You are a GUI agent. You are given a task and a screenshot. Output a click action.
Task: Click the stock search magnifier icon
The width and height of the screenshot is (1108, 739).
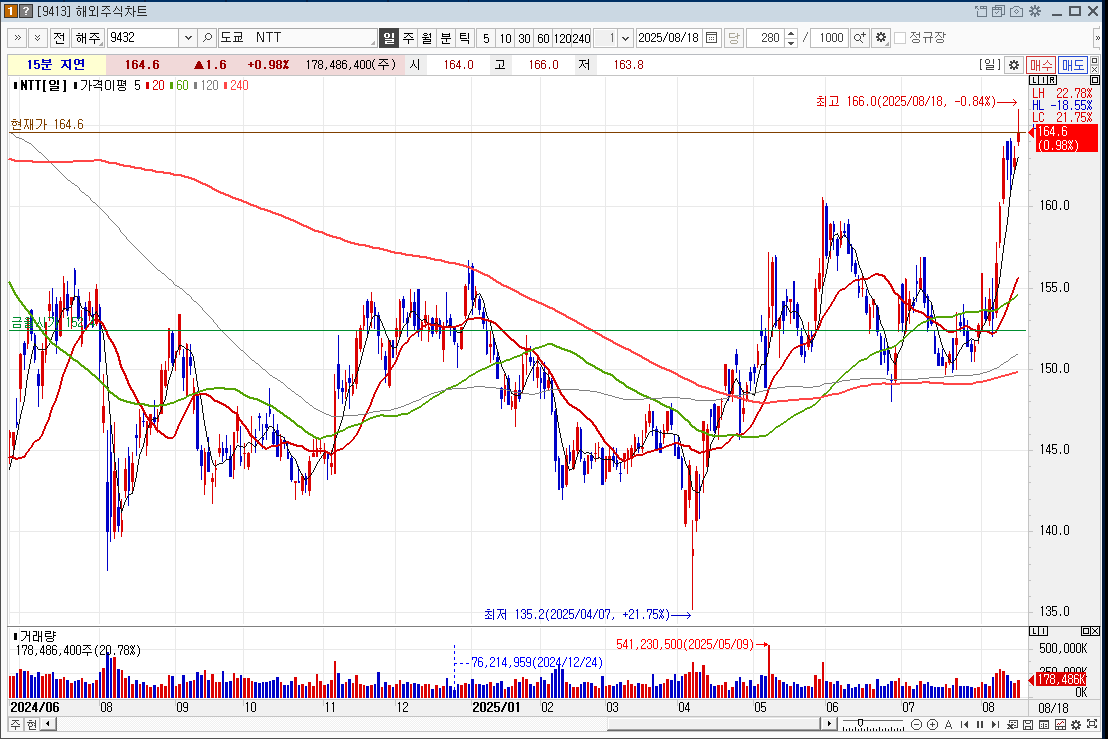coord(208,38)
